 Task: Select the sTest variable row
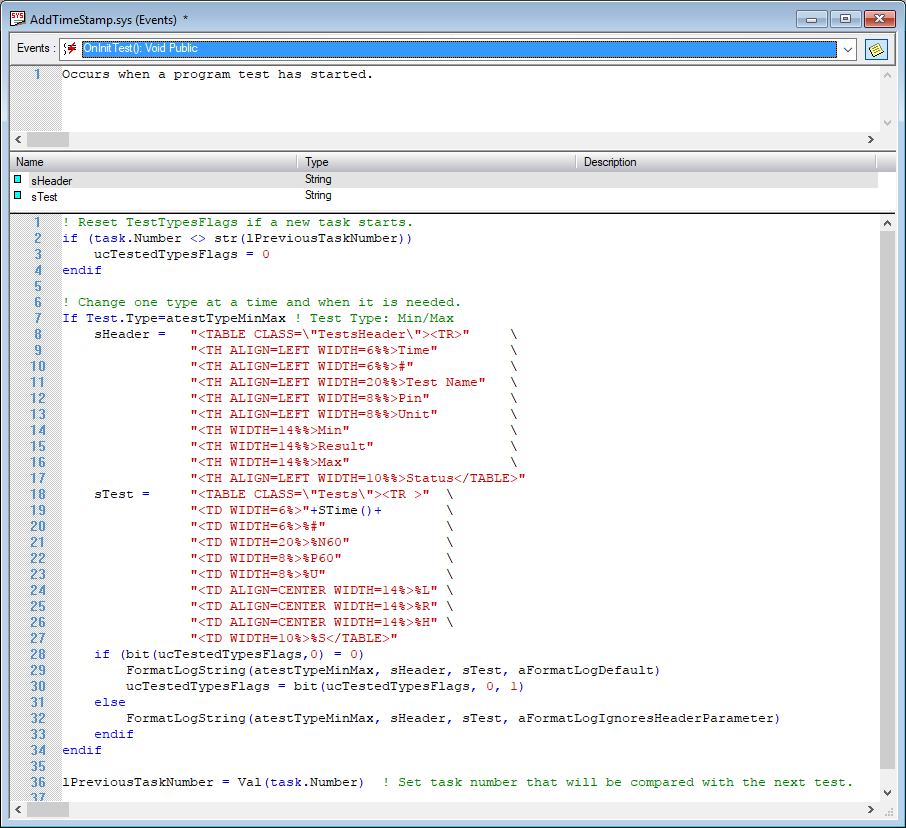click(44, 197)
